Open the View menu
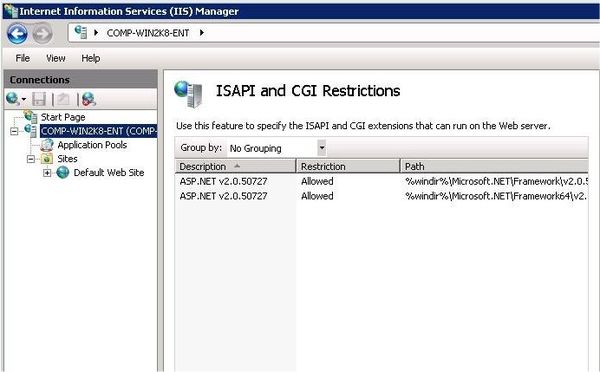Viewport: 600px width, 372px height. (x=56, y=58)
